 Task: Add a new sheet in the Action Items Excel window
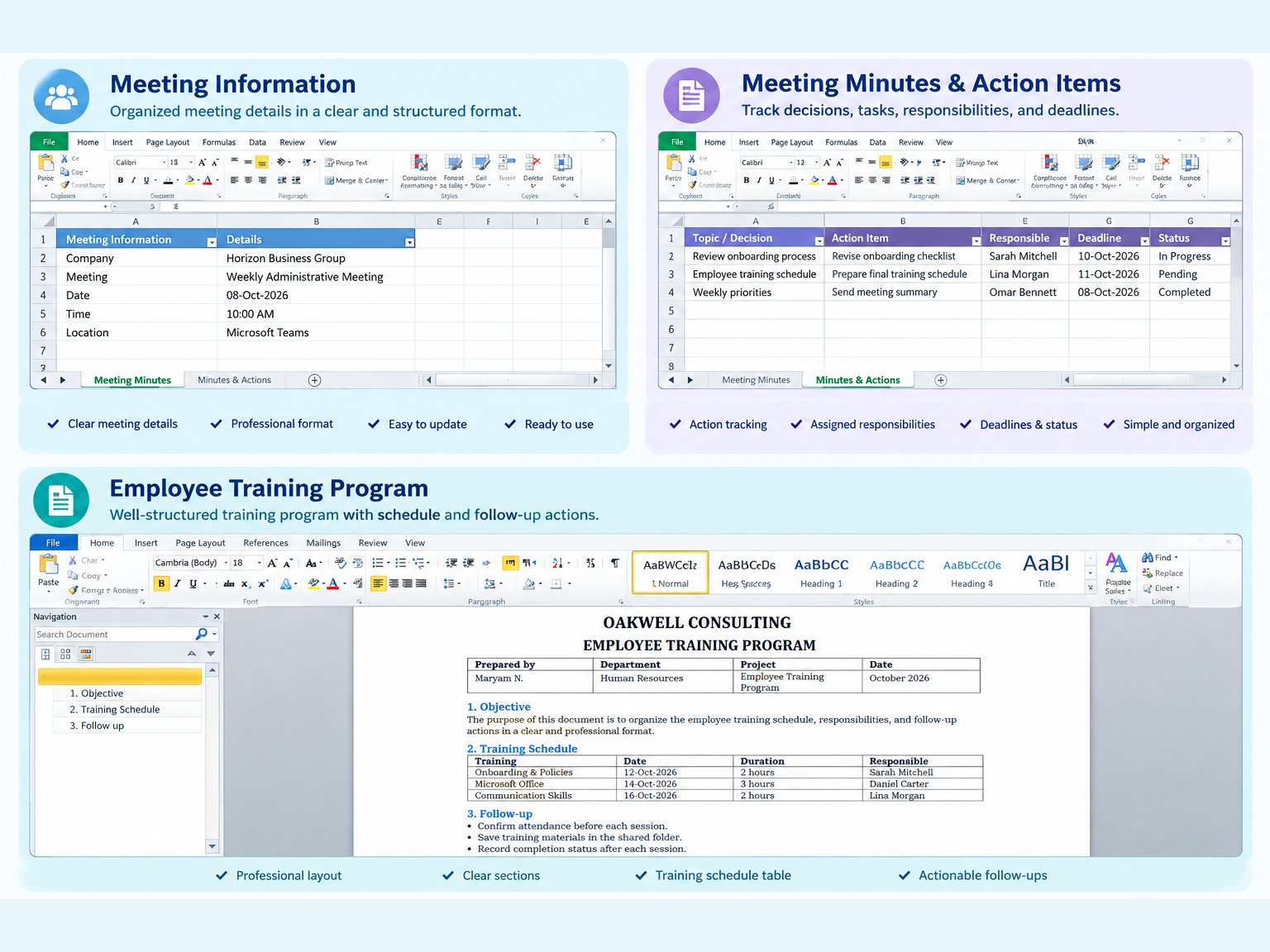tap(941, 380)
